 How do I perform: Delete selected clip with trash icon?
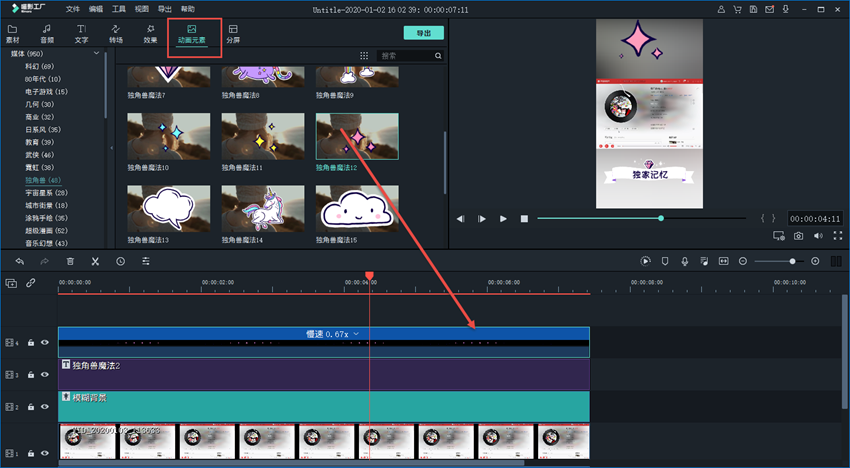[x=70, y=261]
